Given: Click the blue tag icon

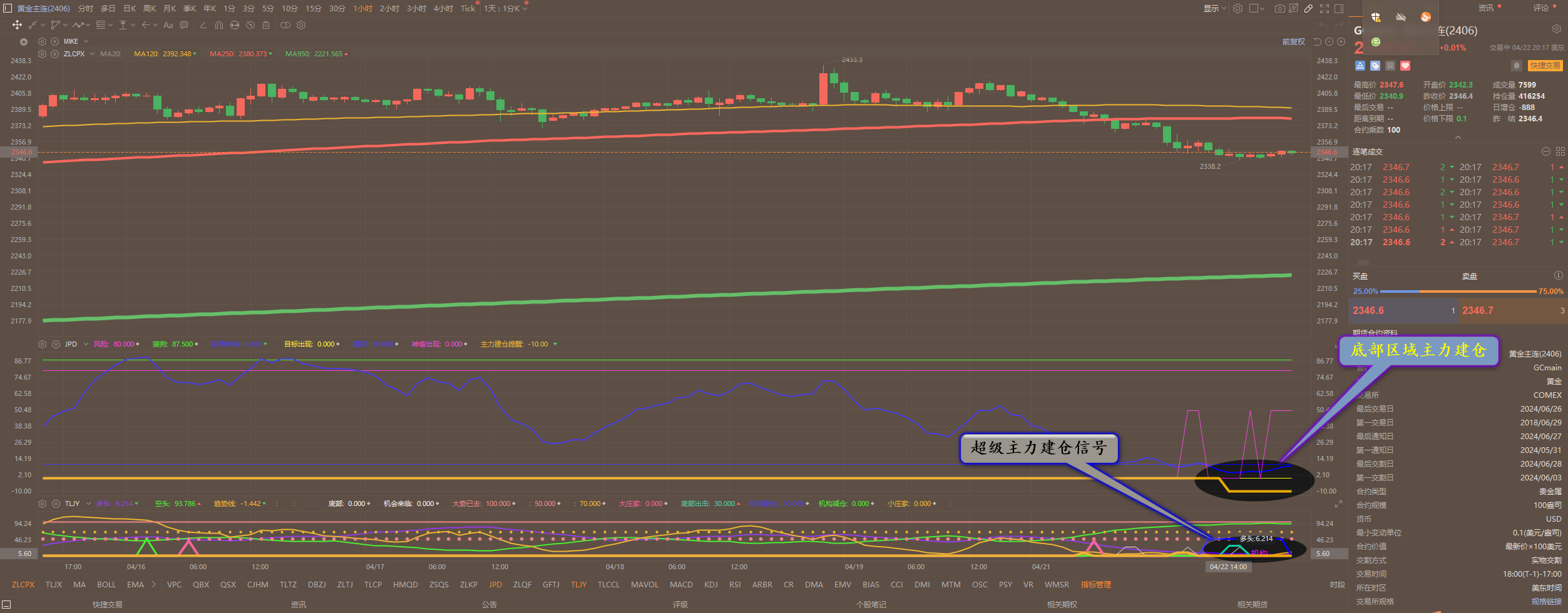Looking at the screenshot, I should (1375, 66).
